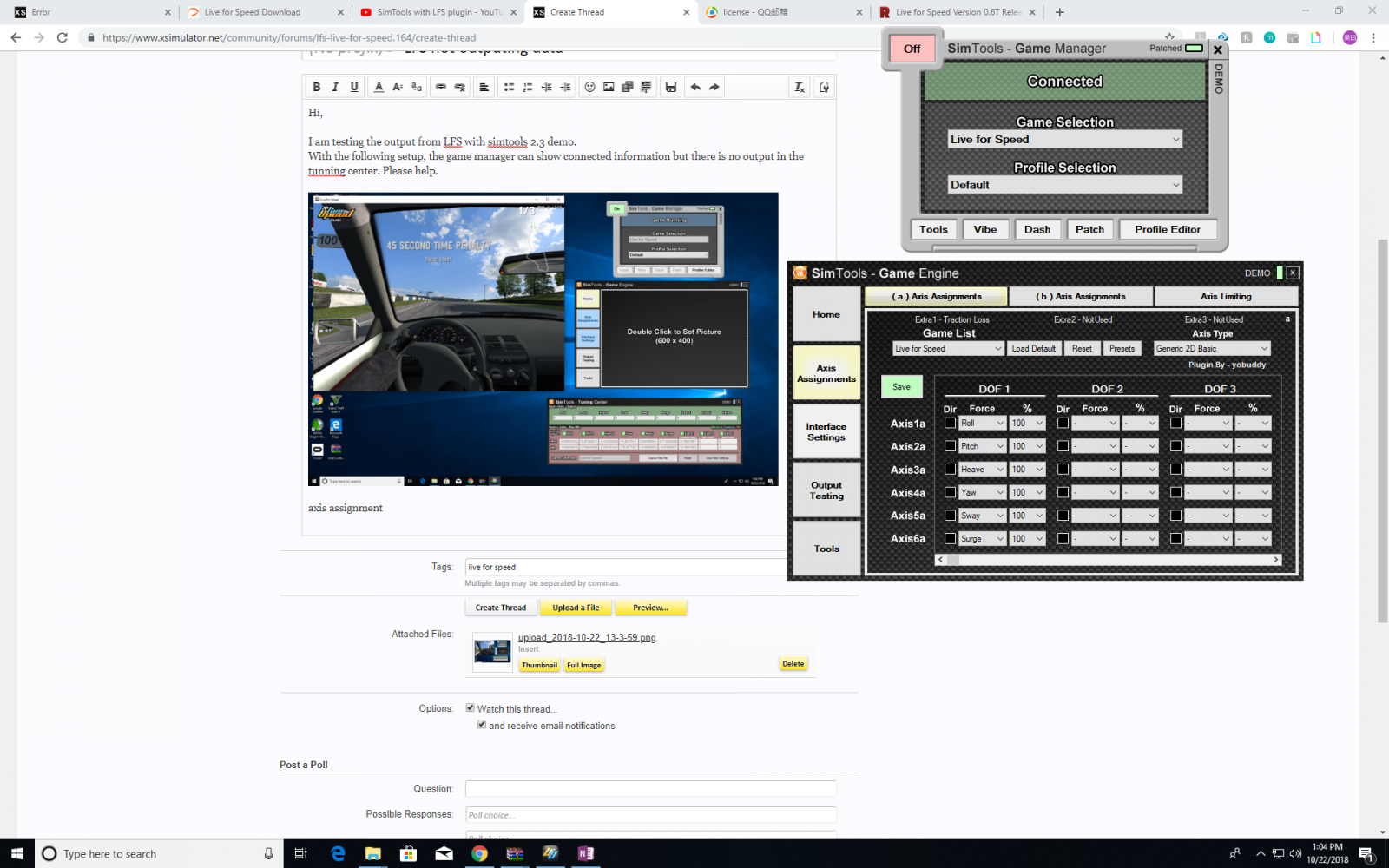
Task: Open Home section in Game Engine
Action: pos(826,314)
